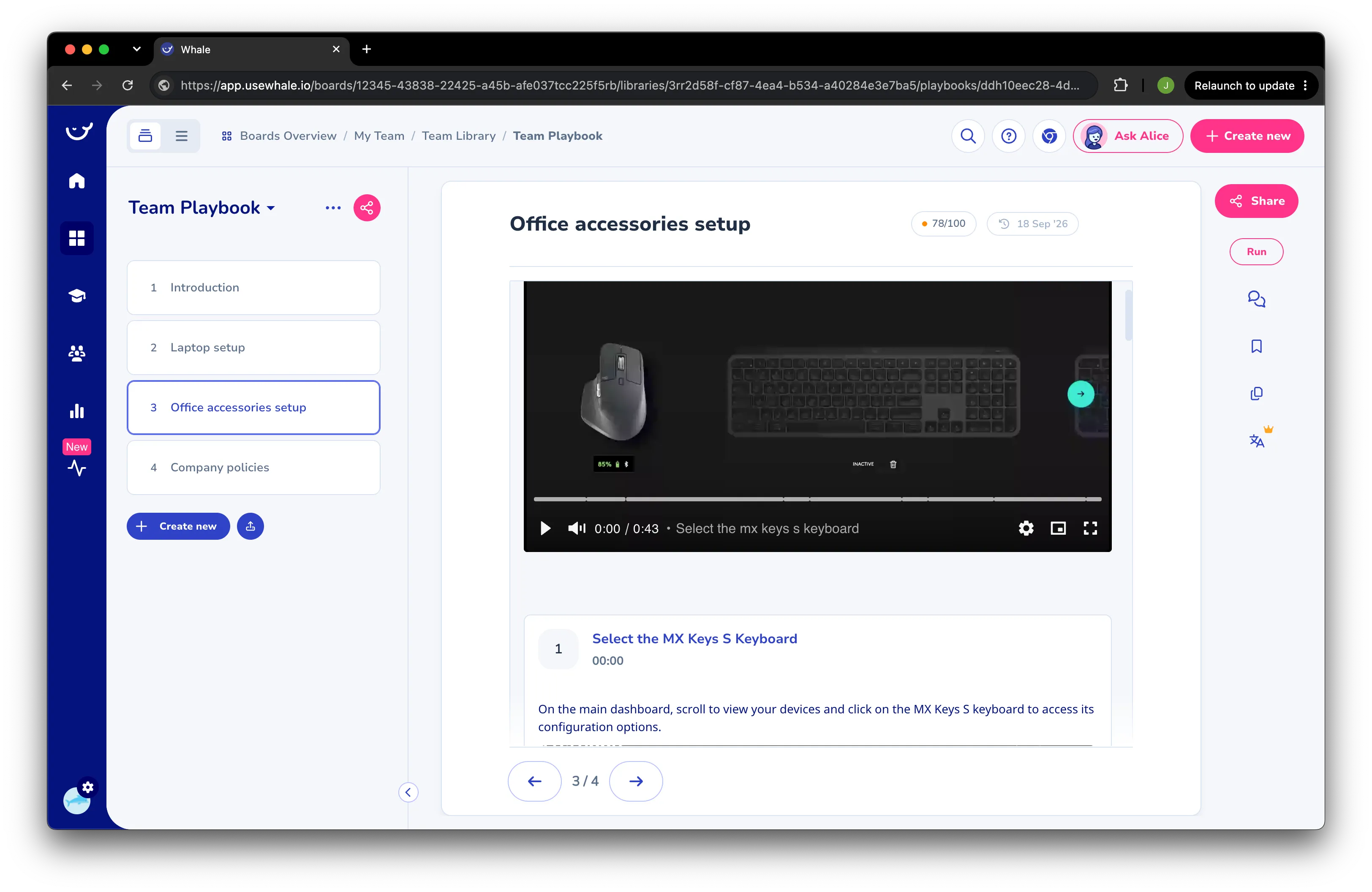
Task: Click blue Create new card button
Action: click(x=178, y=526)
